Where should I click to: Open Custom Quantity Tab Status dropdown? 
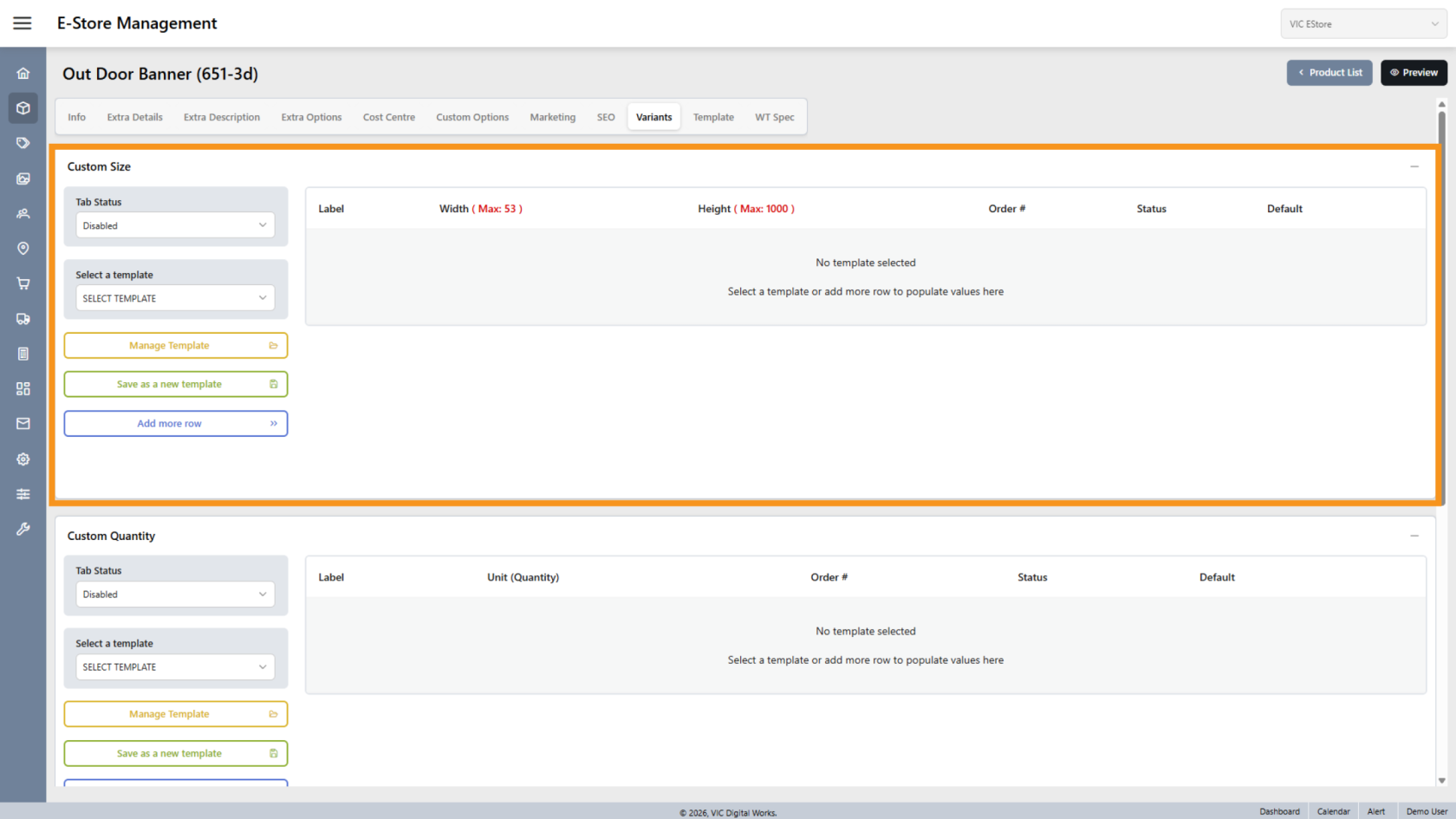coord(175,595)
